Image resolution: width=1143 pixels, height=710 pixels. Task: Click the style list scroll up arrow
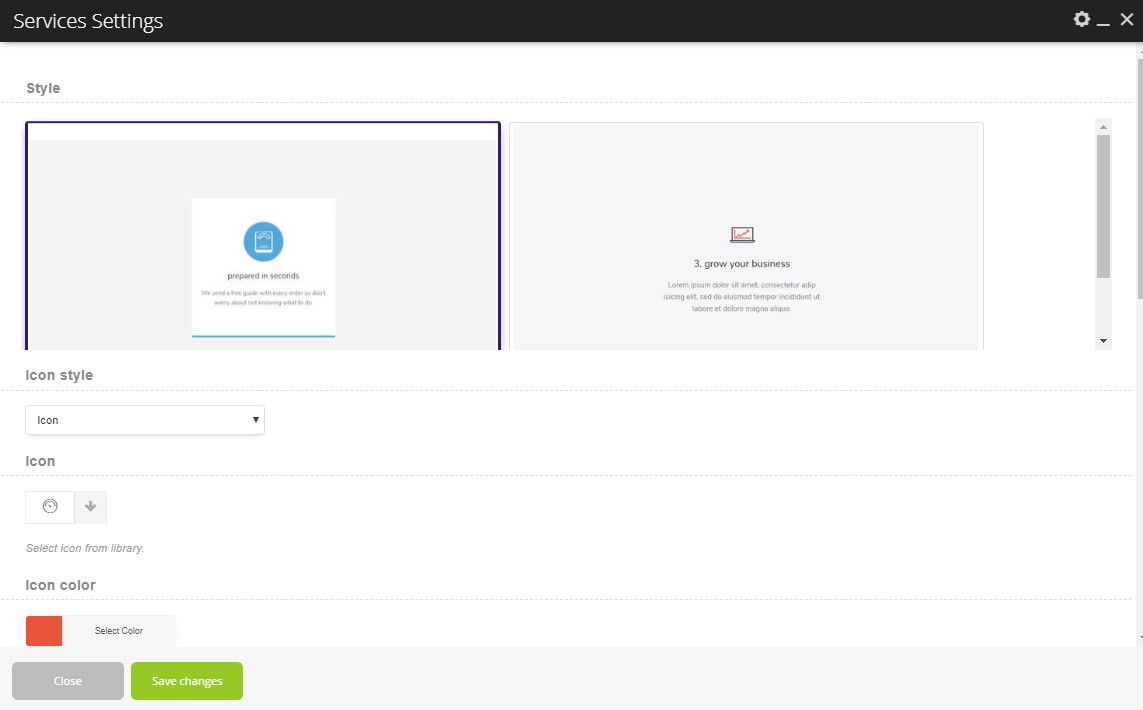point(1104,127)
